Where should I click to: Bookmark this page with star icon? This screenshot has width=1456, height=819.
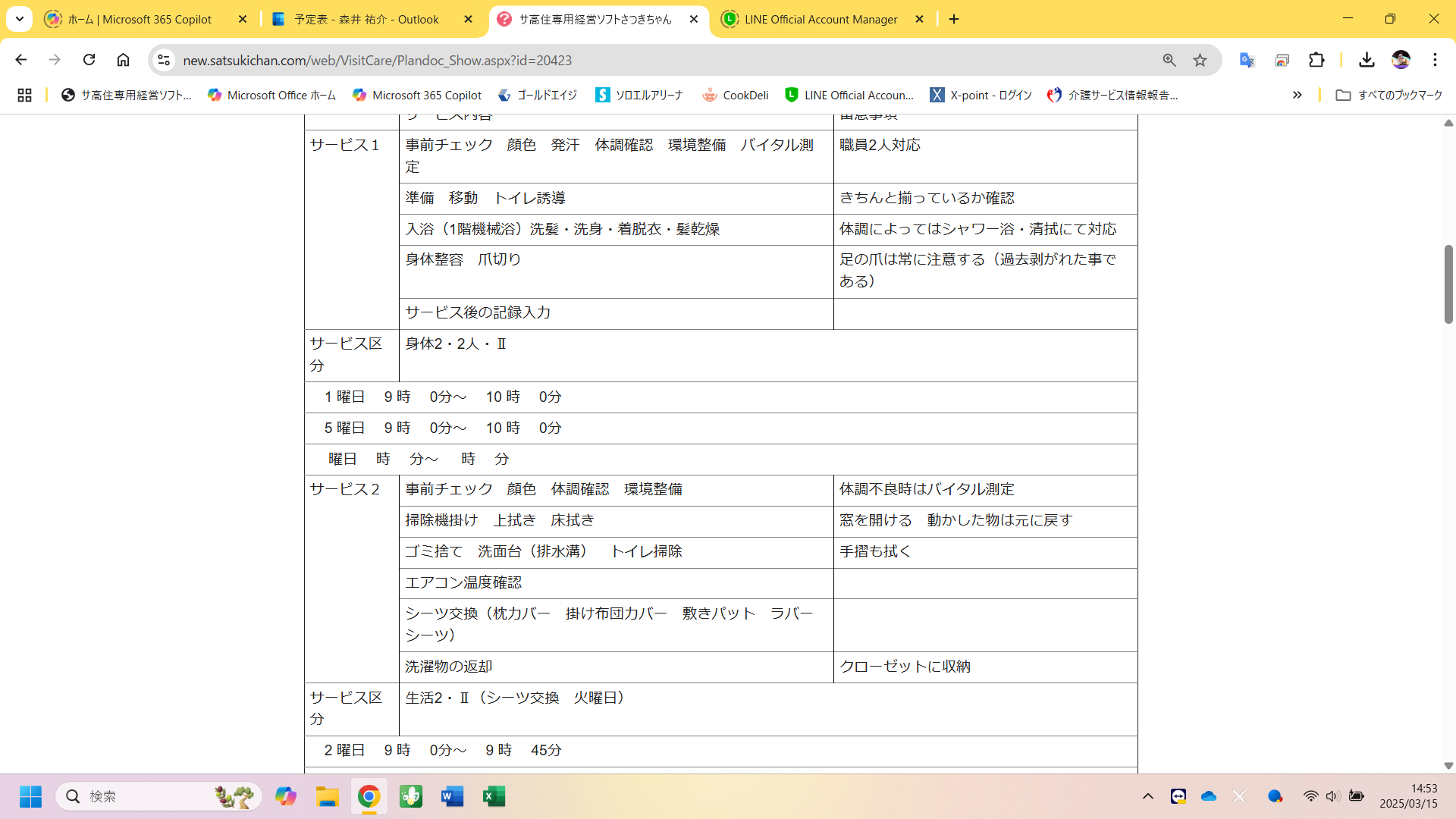pyautogui.click(x=1200, y=60)
